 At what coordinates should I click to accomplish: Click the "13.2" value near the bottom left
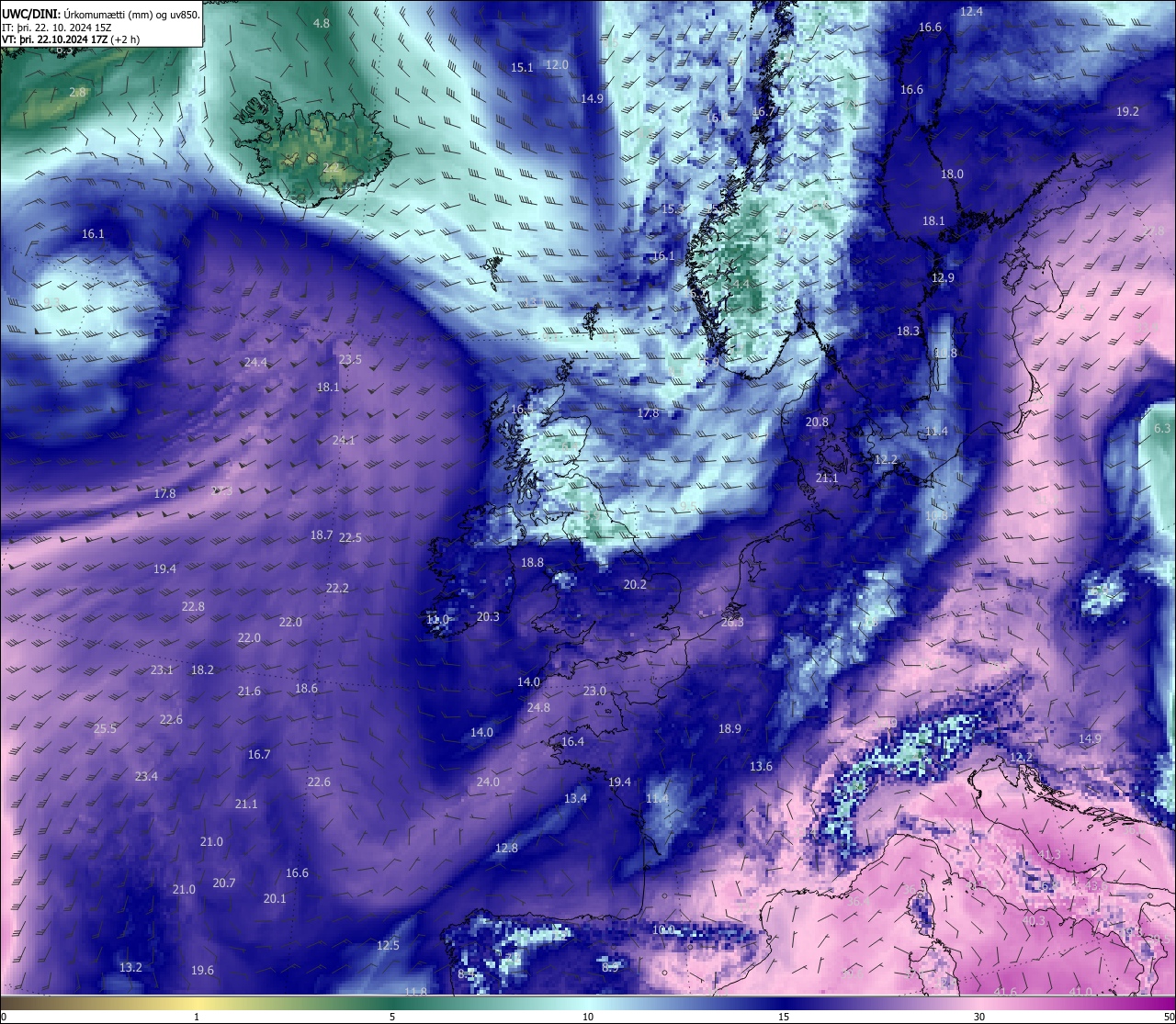[x=130, y=967]
